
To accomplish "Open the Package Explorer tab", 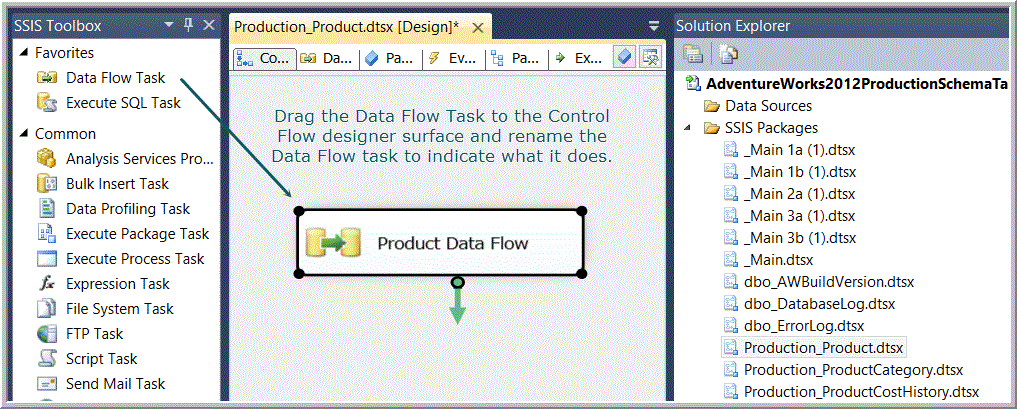I will pos(516,58).
